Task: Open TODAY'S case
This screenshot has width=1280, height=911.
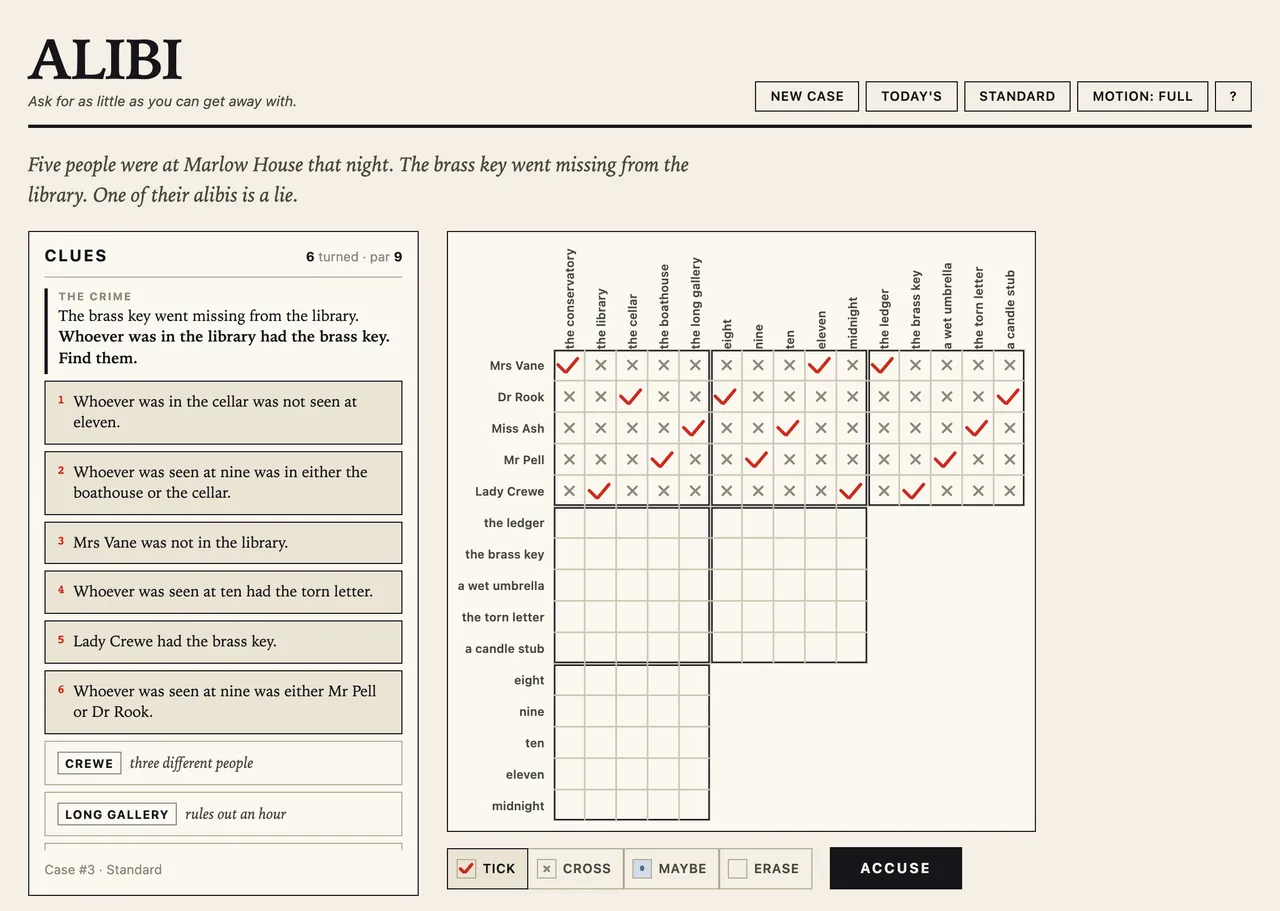Action: (x=911, y=96)
